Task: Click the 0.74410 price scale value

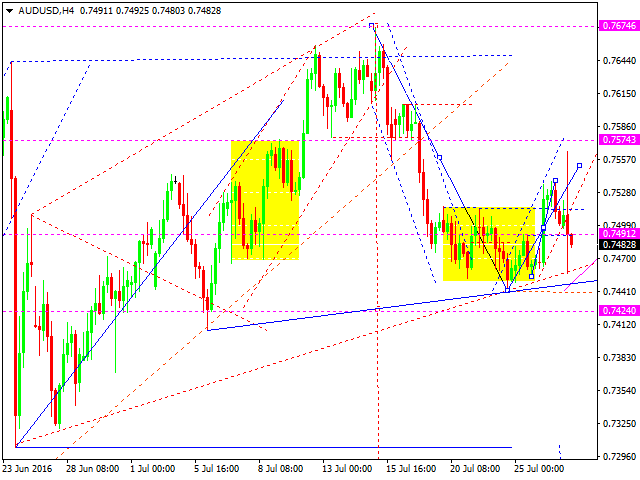Action: coord(619,292)
